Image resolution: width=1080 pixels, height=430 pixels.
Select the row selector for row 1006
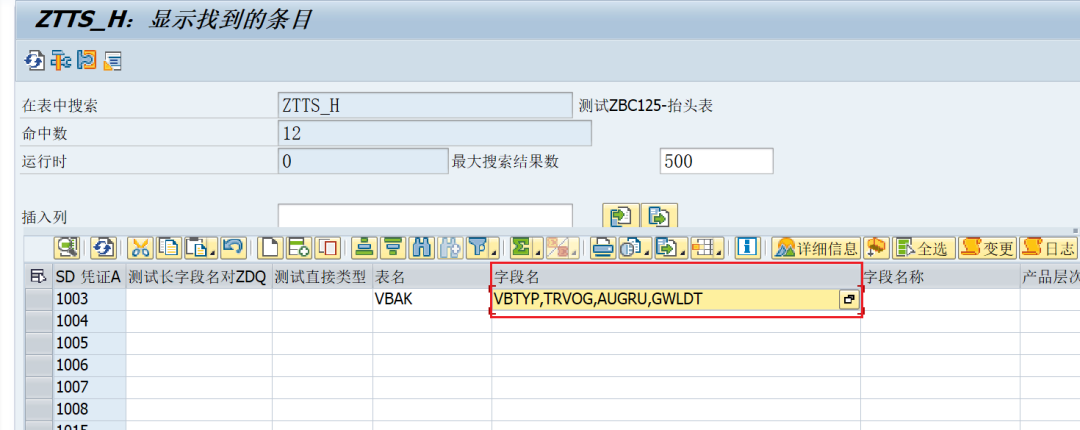(39, 365)
